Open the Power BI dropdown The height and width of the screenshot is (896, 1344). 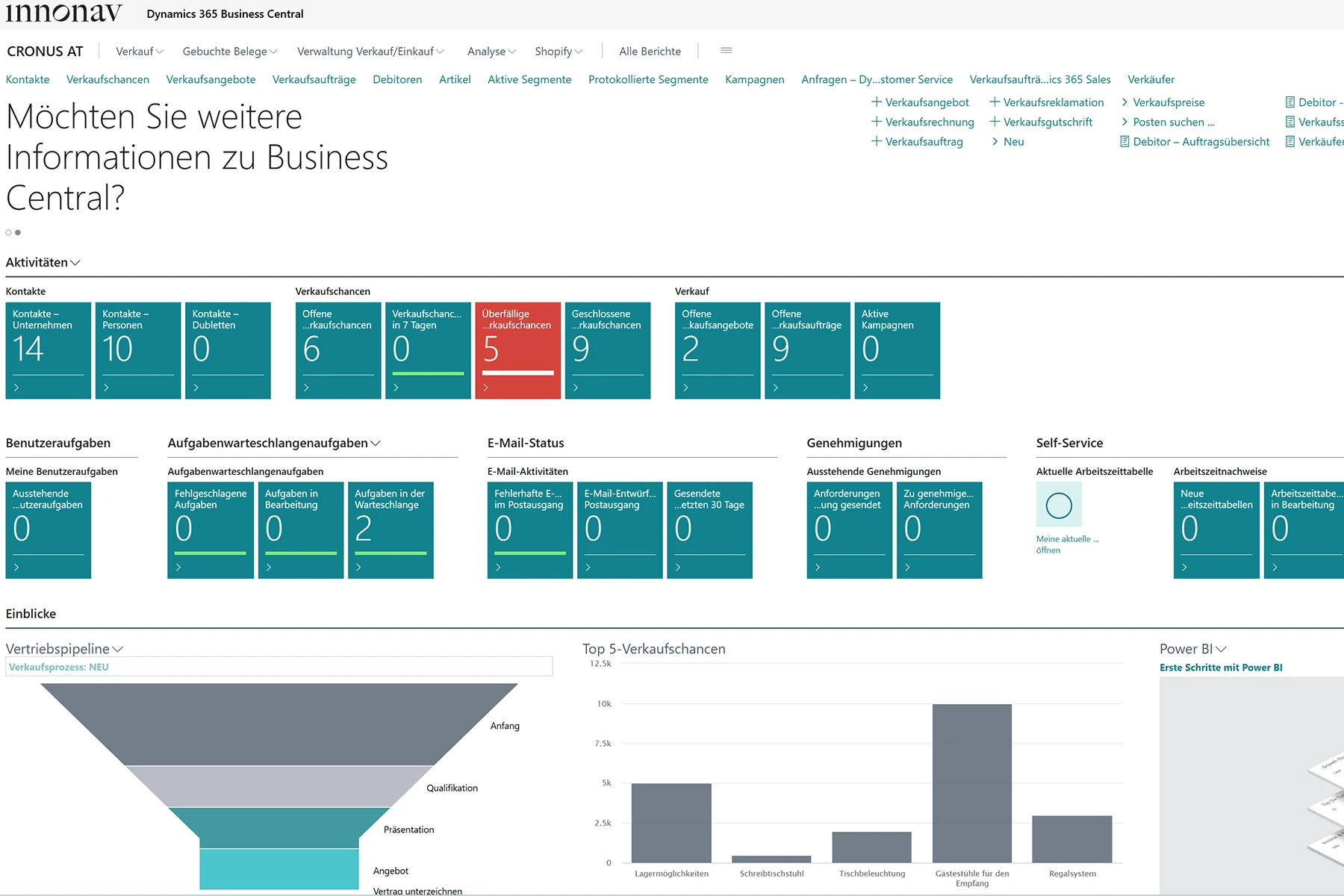click(x=1221, y=650)
